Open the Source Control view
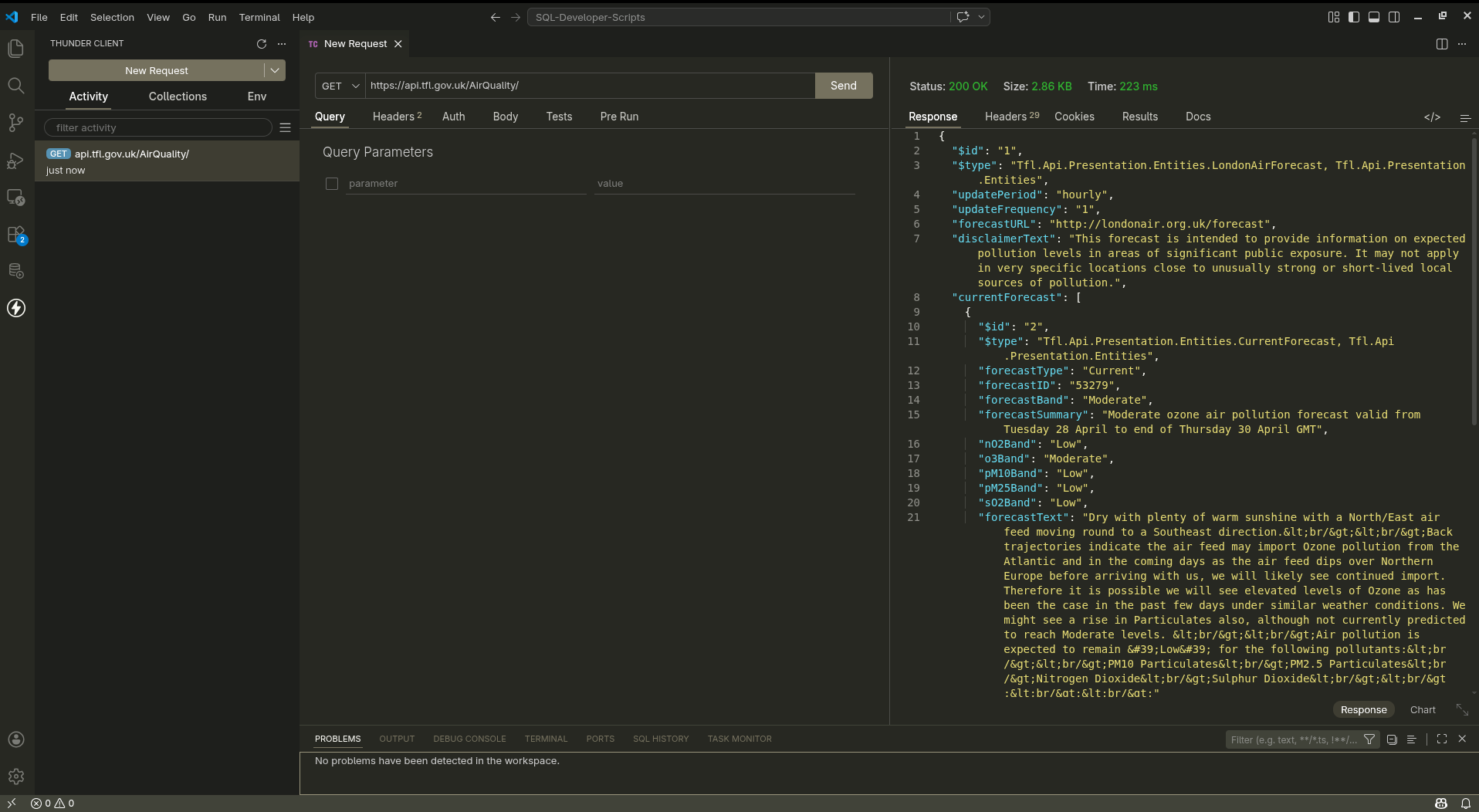1479x812 pixels. (x=16, y=123)
